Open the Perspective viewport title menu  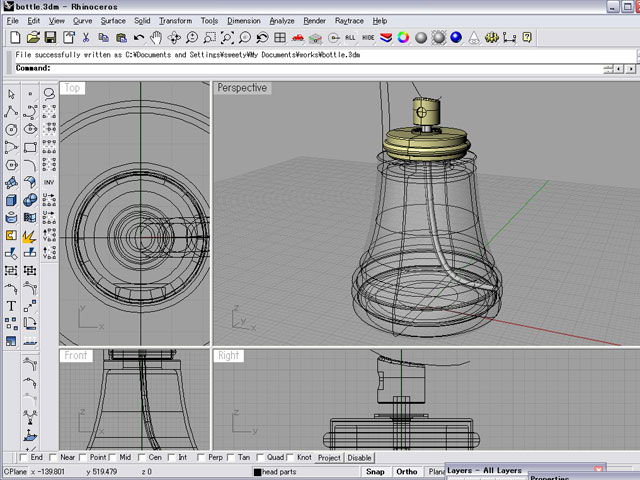(x=242, y=88)
